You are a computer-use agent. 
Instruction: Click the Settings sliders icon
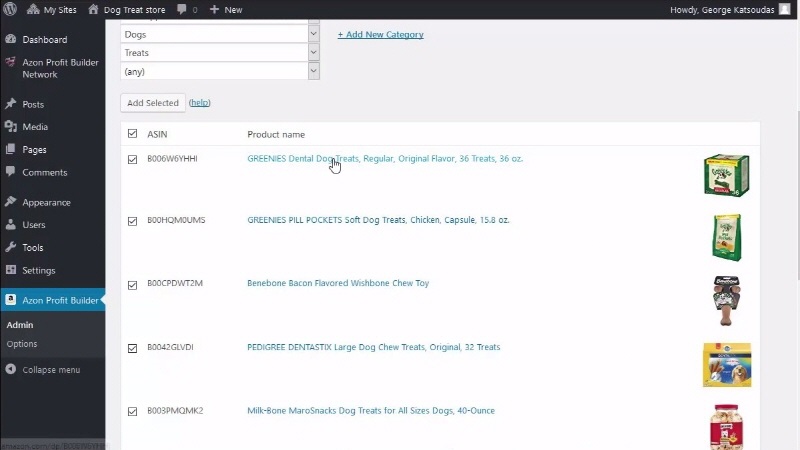(x=11, y=270)
